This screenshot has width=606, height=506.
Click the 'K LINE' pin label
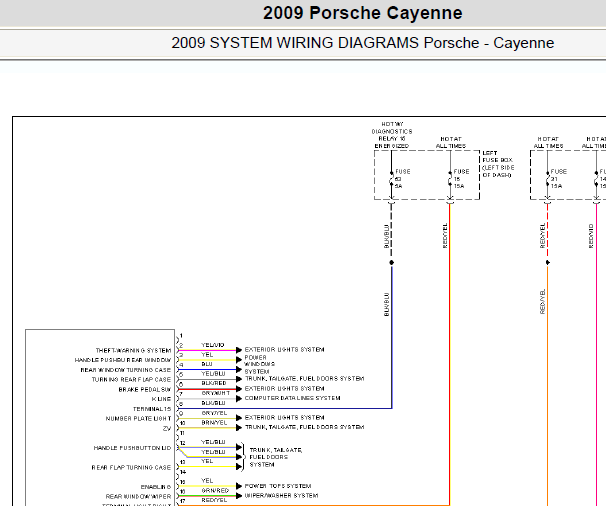[161, 399]
